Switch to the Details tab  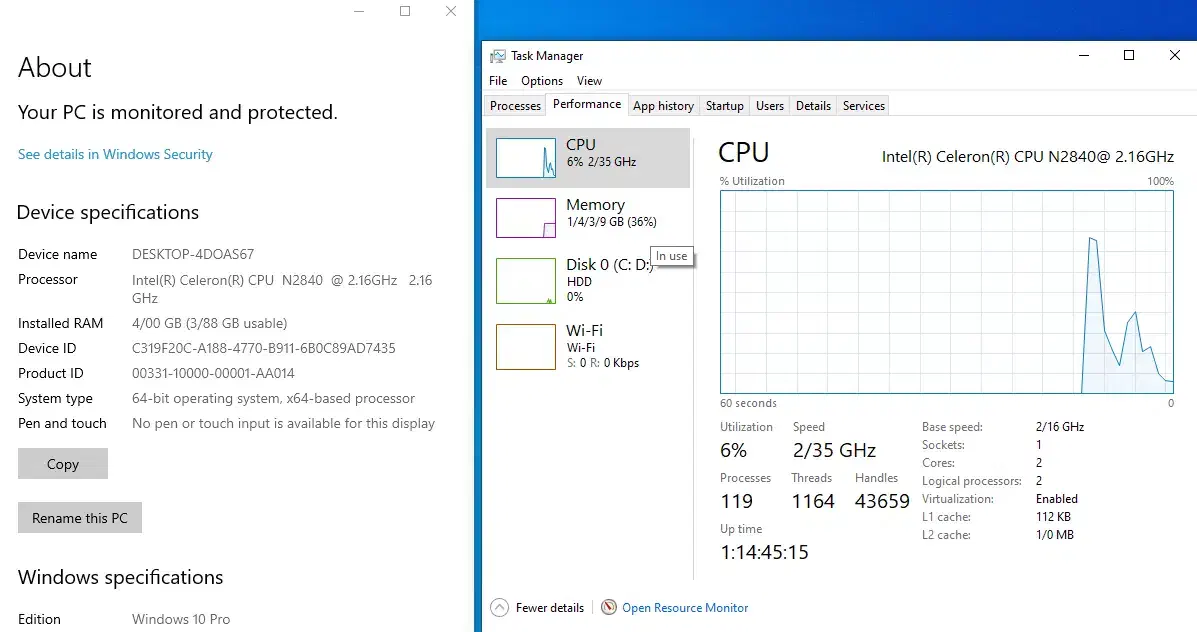[813, 106]
